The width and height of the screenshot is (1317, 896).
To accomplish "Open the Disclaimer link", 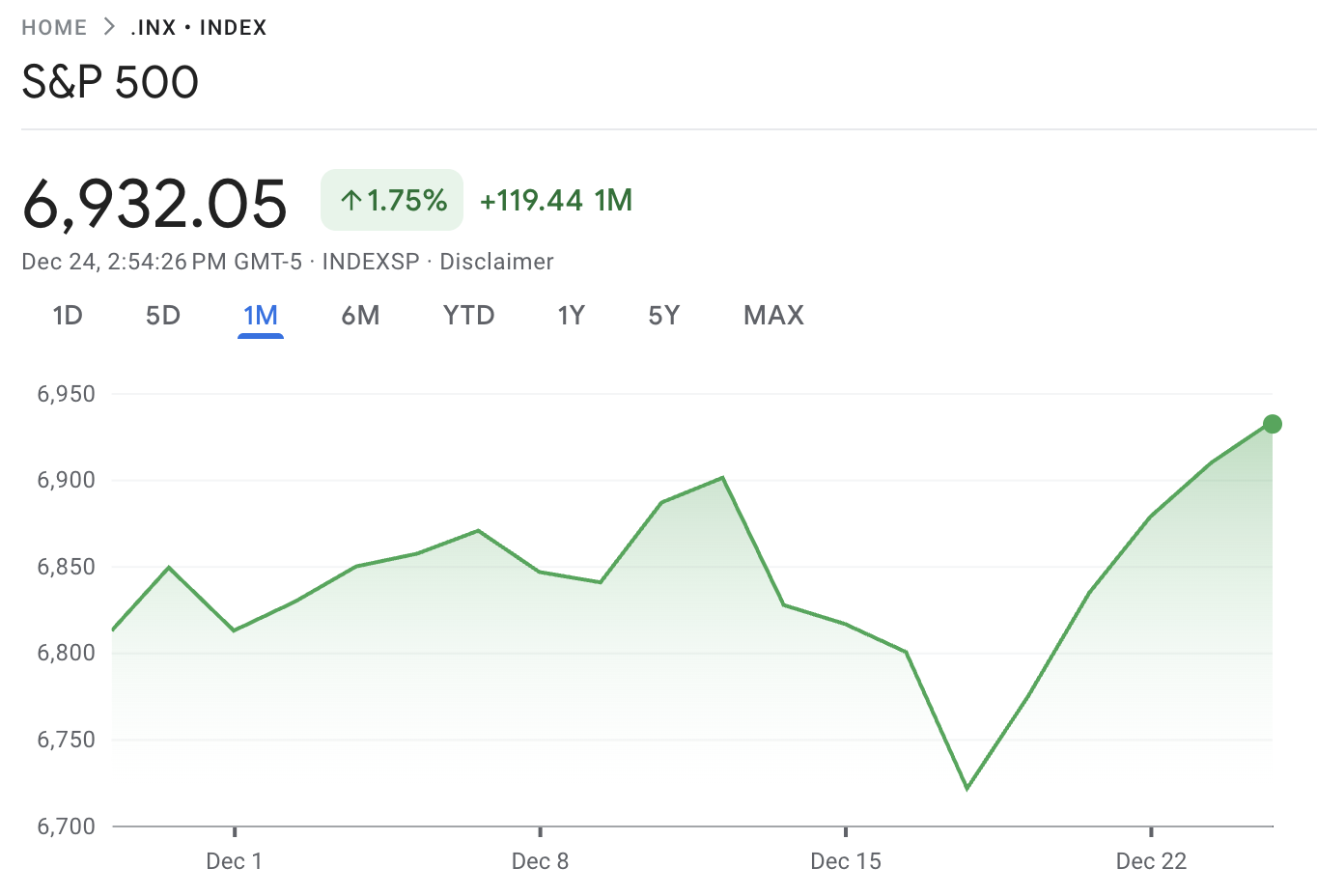I will pyautogui.click(x=496, y=261).
